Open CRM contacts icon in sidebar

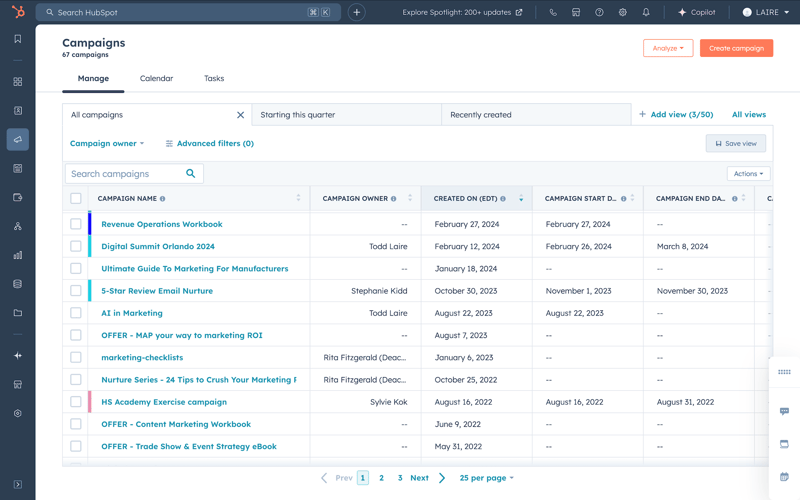[18, 111]
